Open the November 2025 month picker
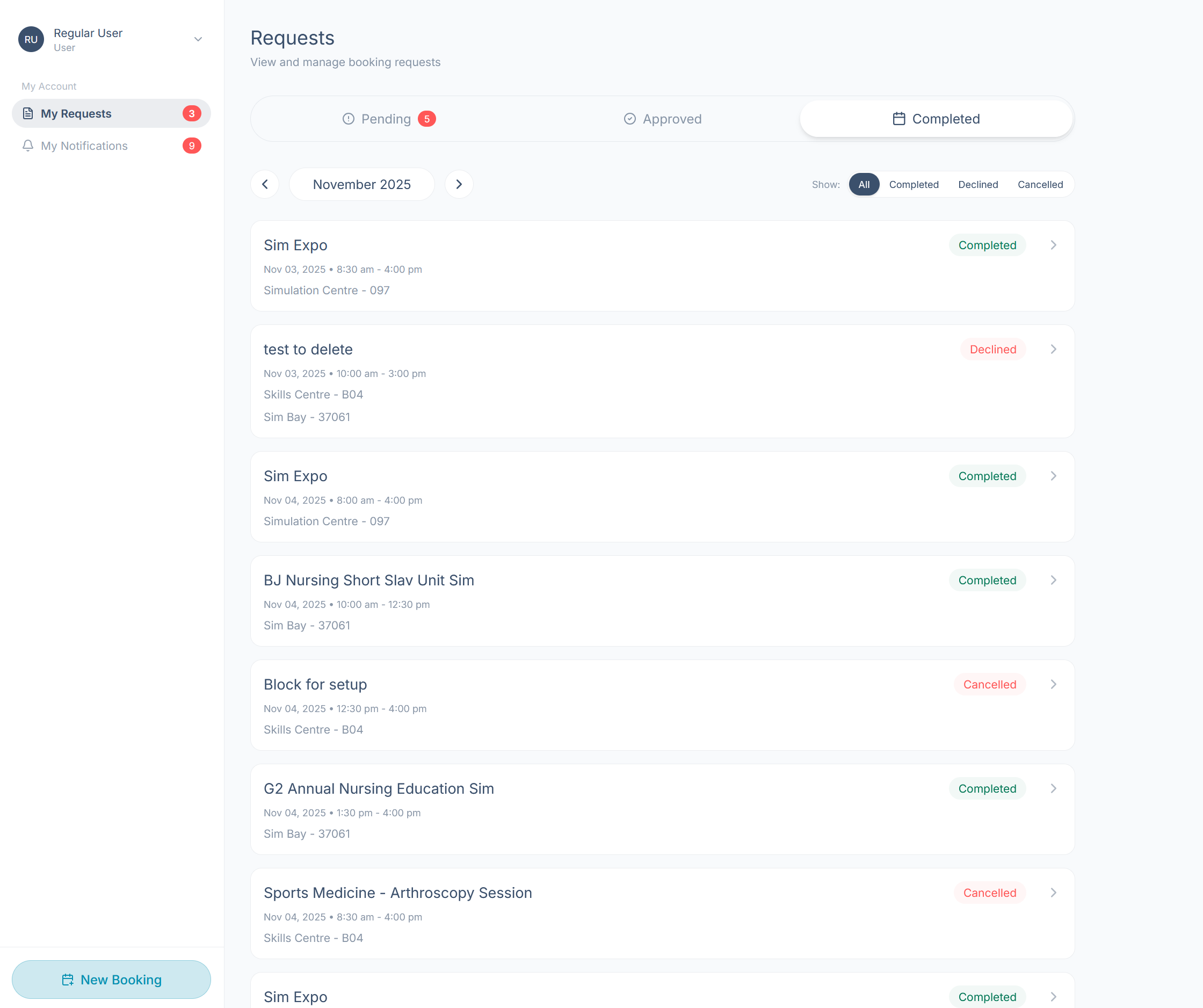This screenshot has height=1008, width=1203. pyautogui.click(x=362, y=184)
